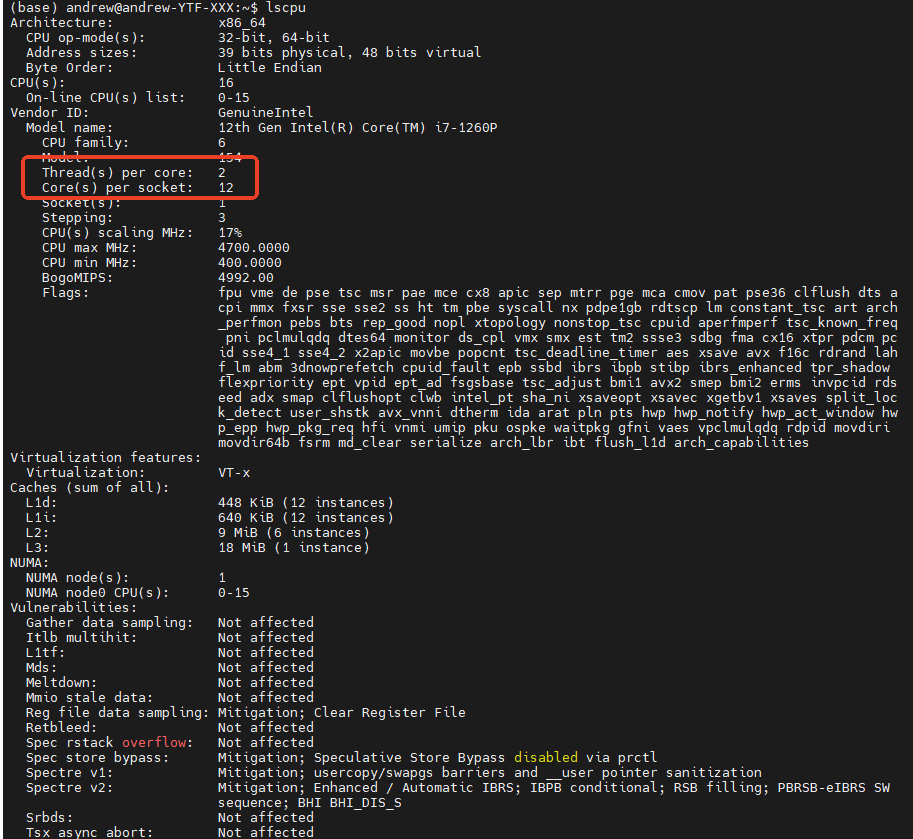
Task: Click the 'Meltdown:' label
Action: click(61, 683)
